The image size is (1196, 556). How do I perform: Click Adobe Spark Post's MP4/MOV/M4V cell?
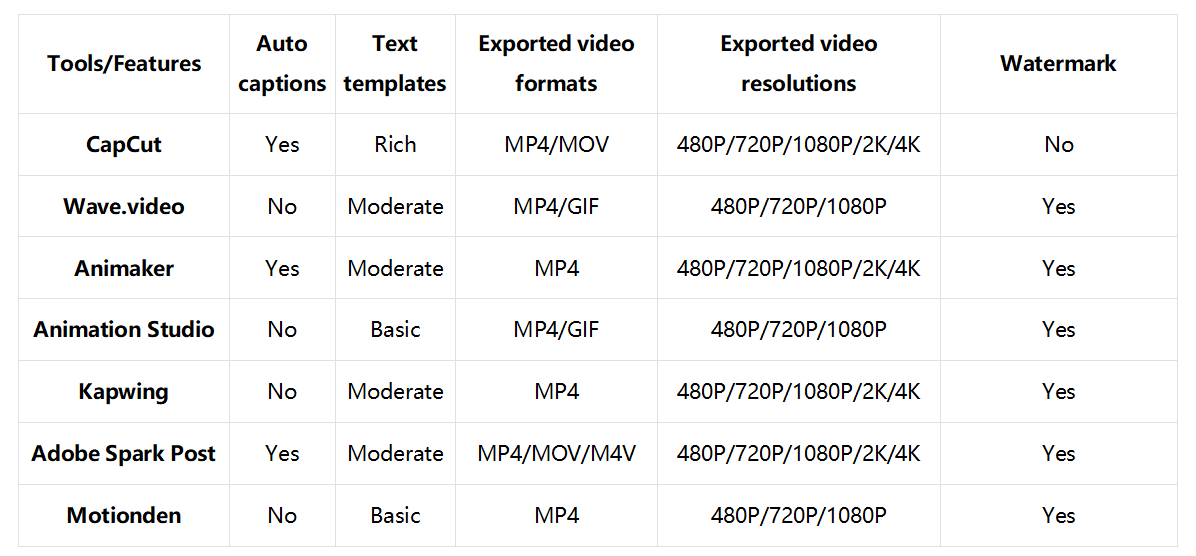pyautogui.click(x=556, y=454)
